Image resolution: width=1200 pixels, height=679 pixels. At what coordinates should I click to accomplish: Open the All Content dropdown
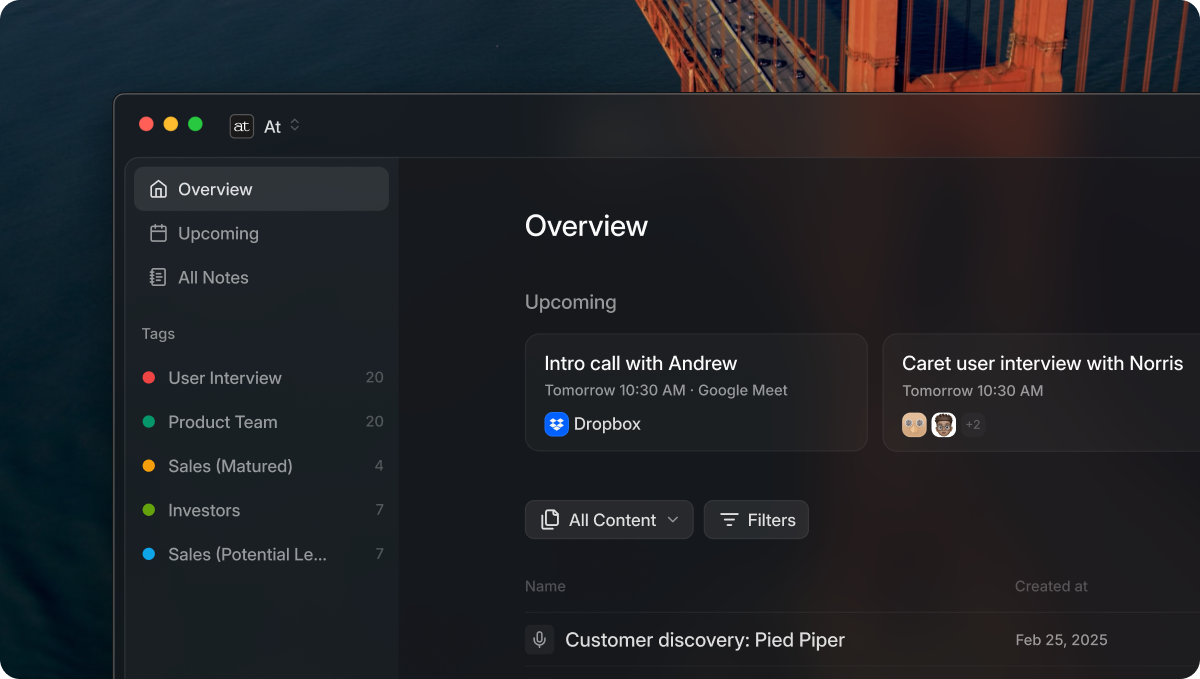point(609,519)
